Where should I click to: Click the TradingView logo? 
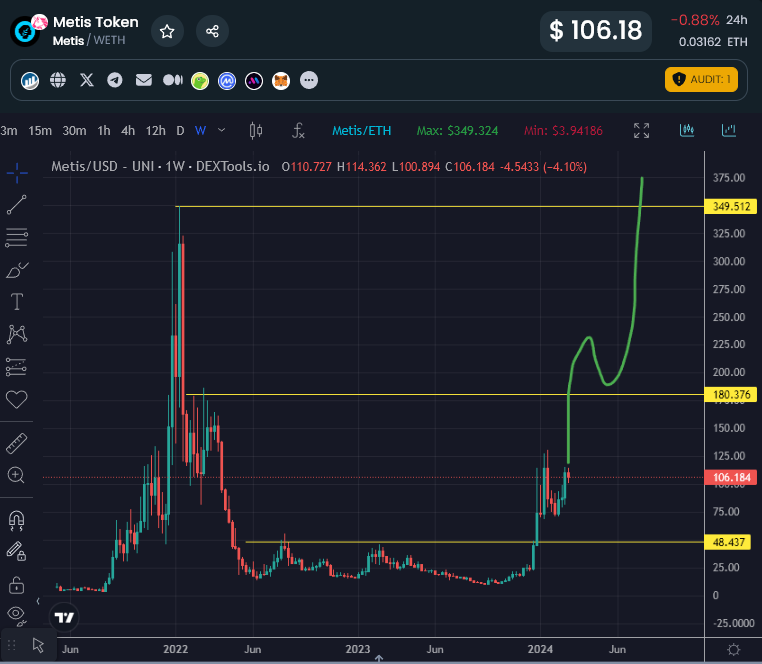(64, 617)
